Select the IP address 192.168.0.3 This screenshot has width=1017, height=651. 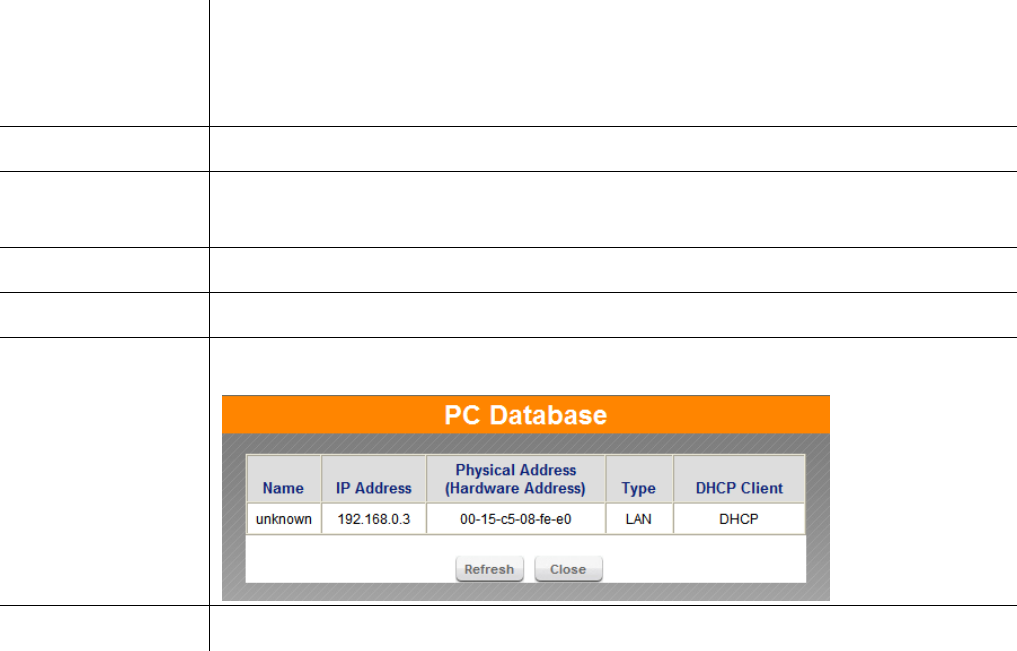pyautogui.click(x=374, y=519)
